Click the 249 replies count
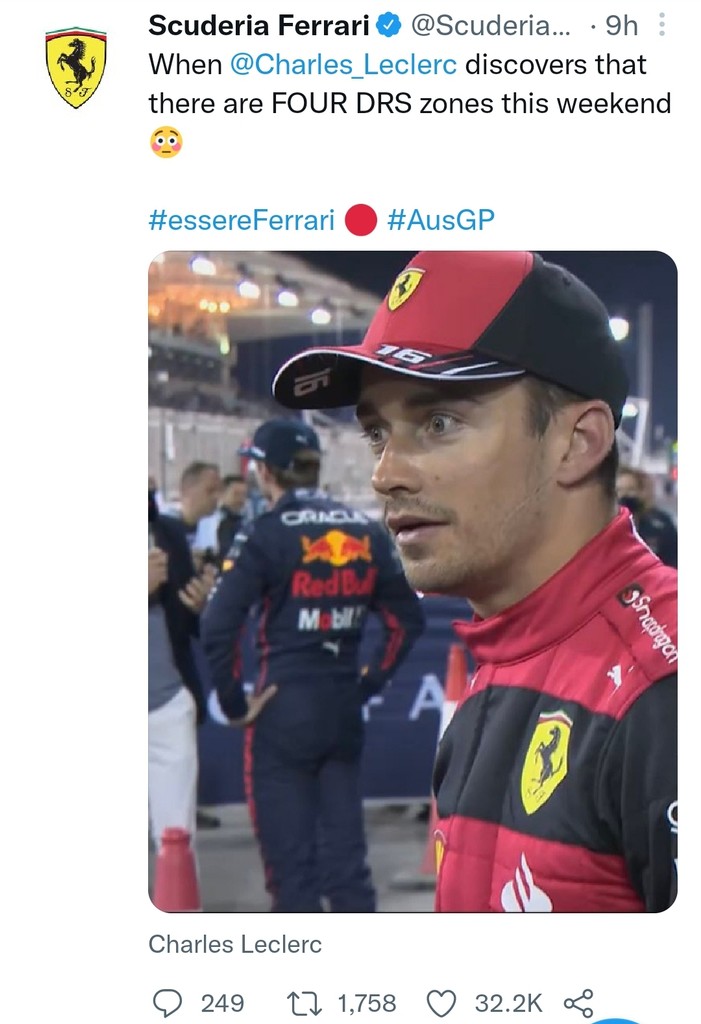 tap(221, 1002)
